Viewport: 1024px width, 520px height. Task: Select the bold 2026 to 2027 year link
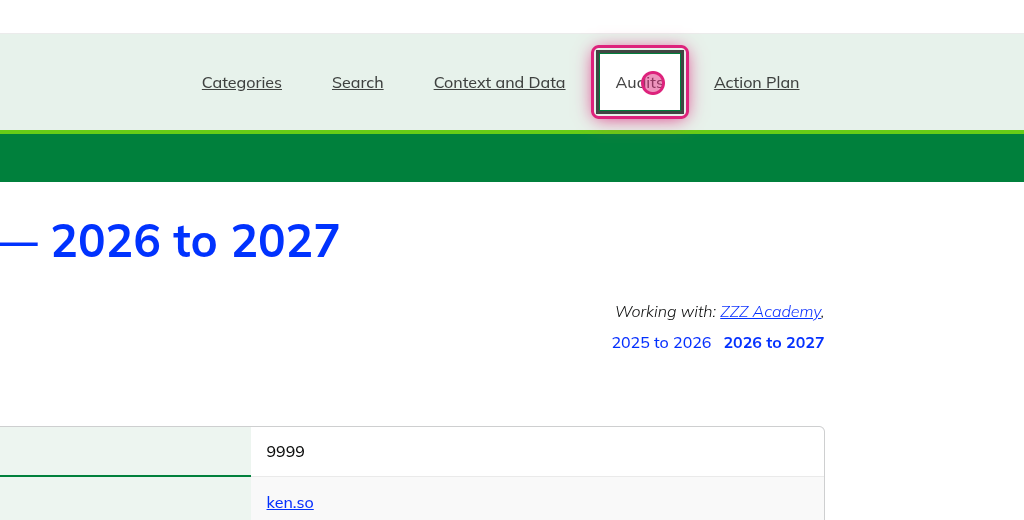click(x=774, y=342)
